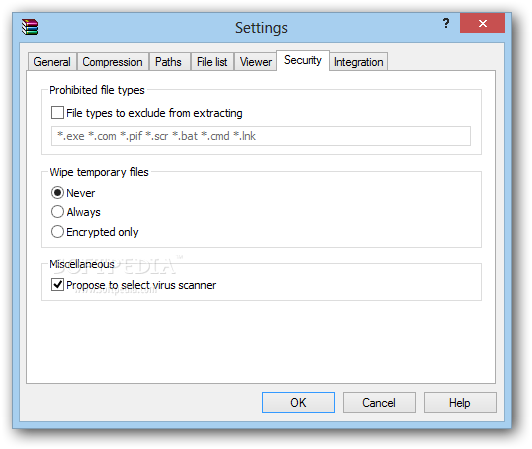Select the Never radio button
Viewport: 532px width, 449px height.
coord(57,193)
